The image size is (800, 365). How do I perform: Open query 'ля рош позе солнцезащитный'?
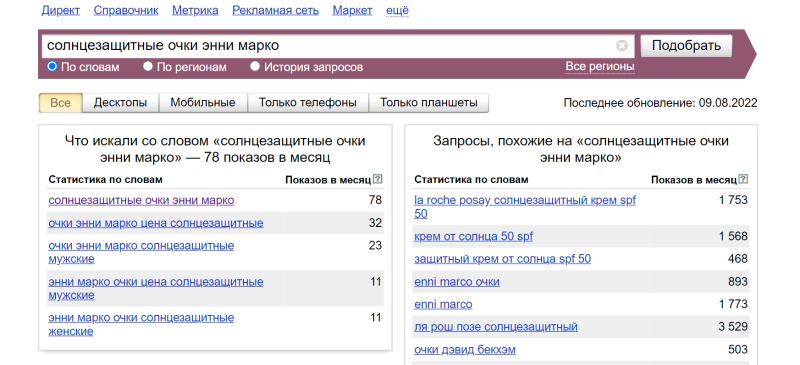[496, 327]
